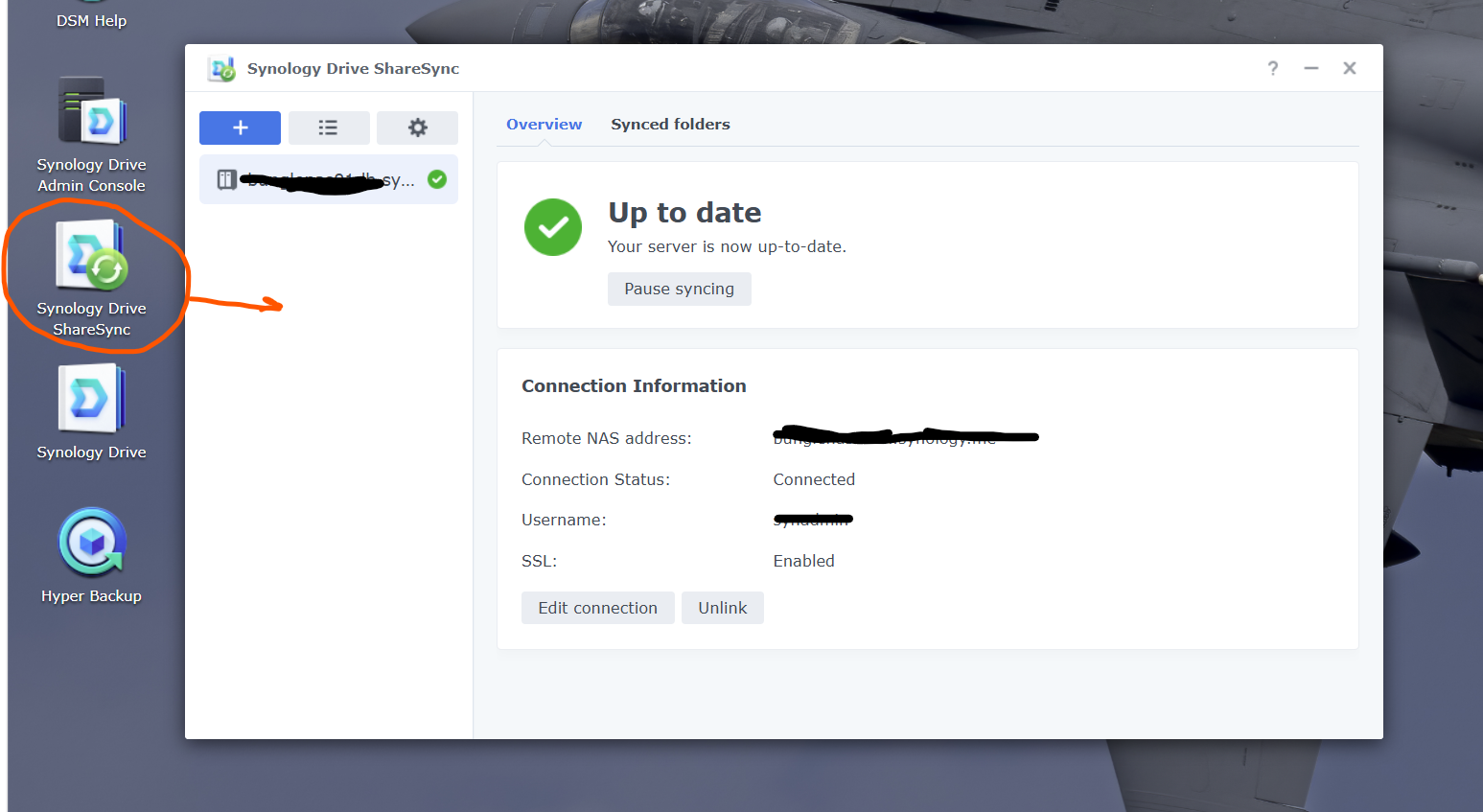Open ShareSync settings gear
The height and width of the screenshot is (812, 1483).
(x=417, y=128)
